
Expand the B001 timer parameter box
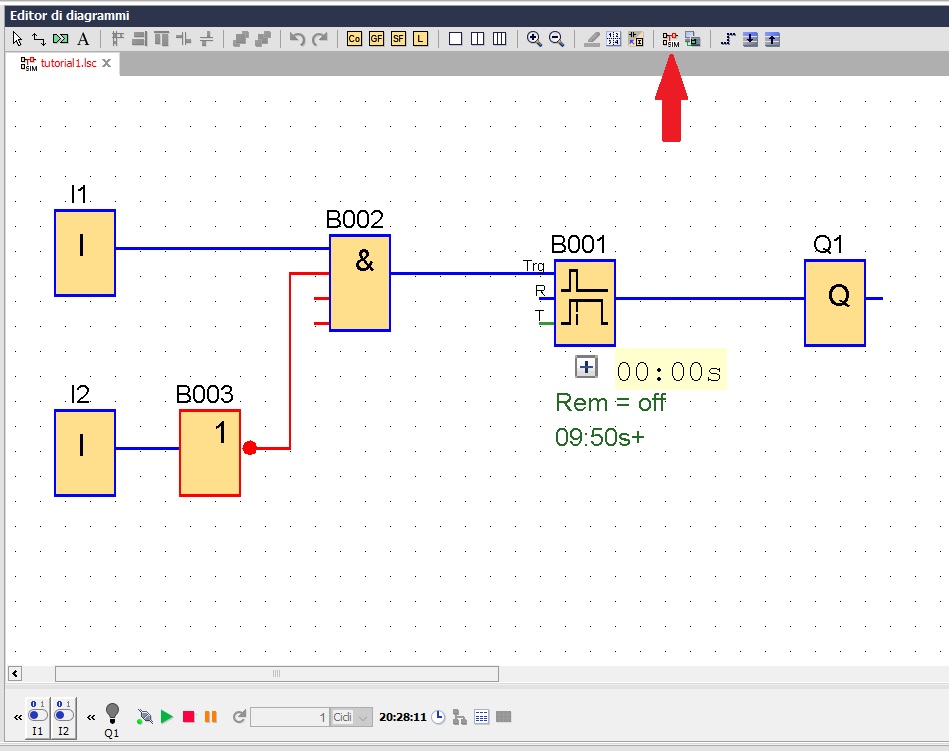(587, 367)
